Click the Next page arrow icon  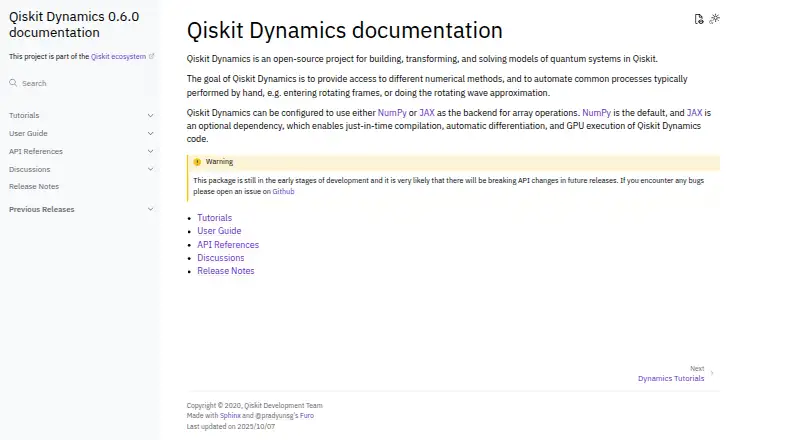coord(712,373)
